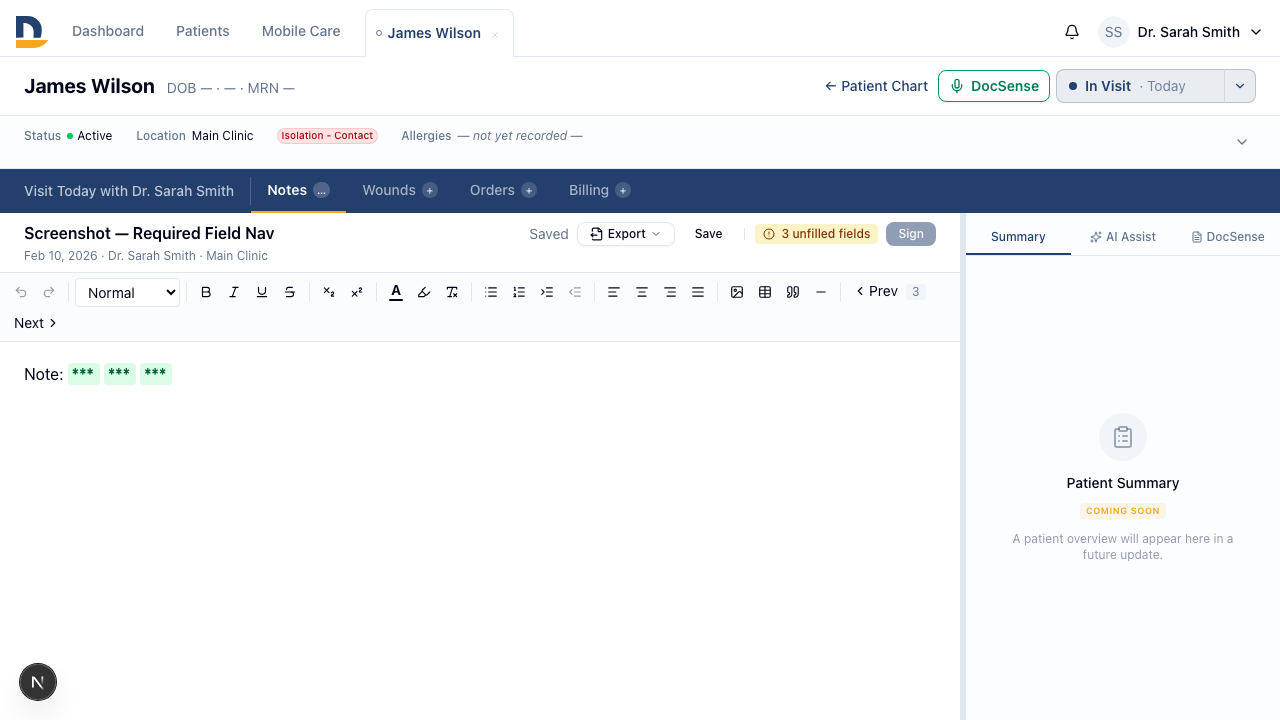Open the DocSense side panel tab

tap(1228, 237)
